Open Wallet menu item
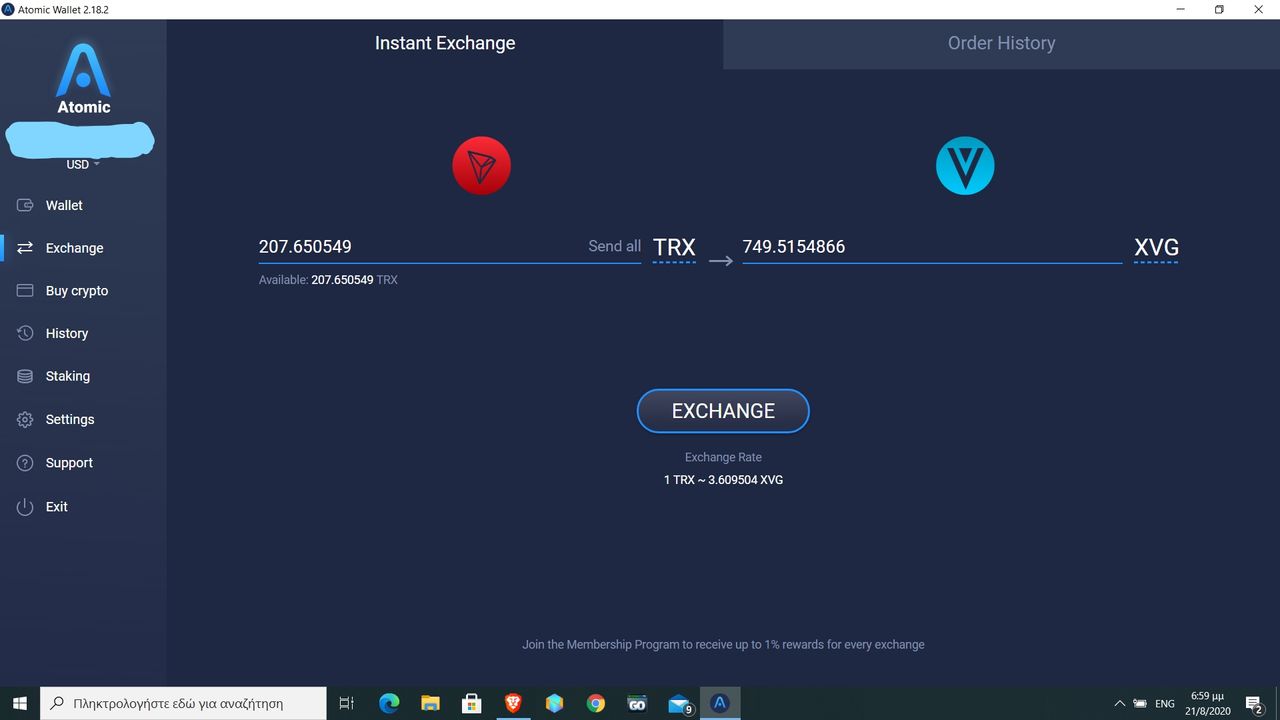Viewport: 1280px width, 720px height. pos(64,205)
